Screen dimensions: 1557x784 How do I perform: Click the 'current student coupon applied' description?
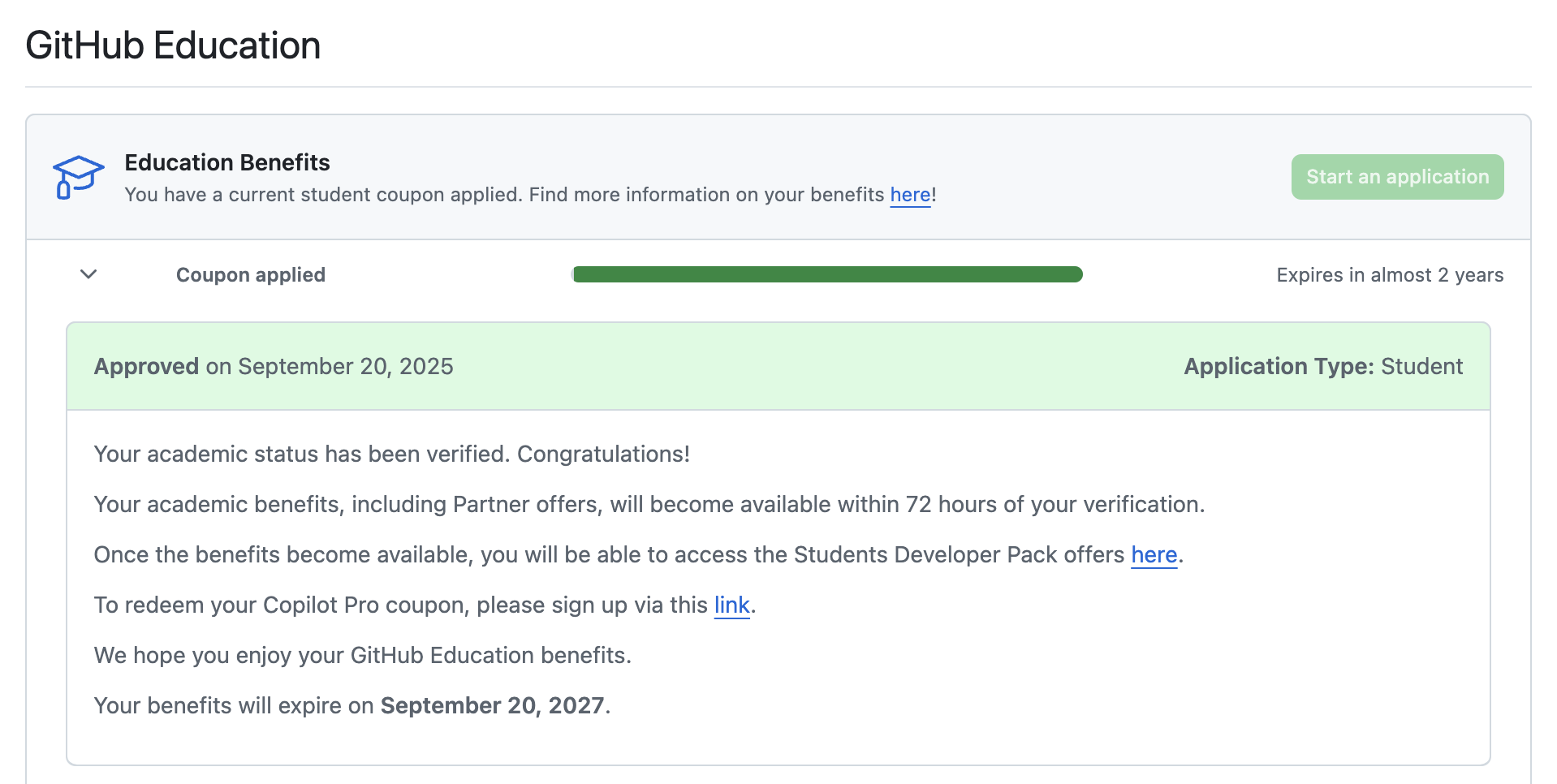click(x=503, y=195)
